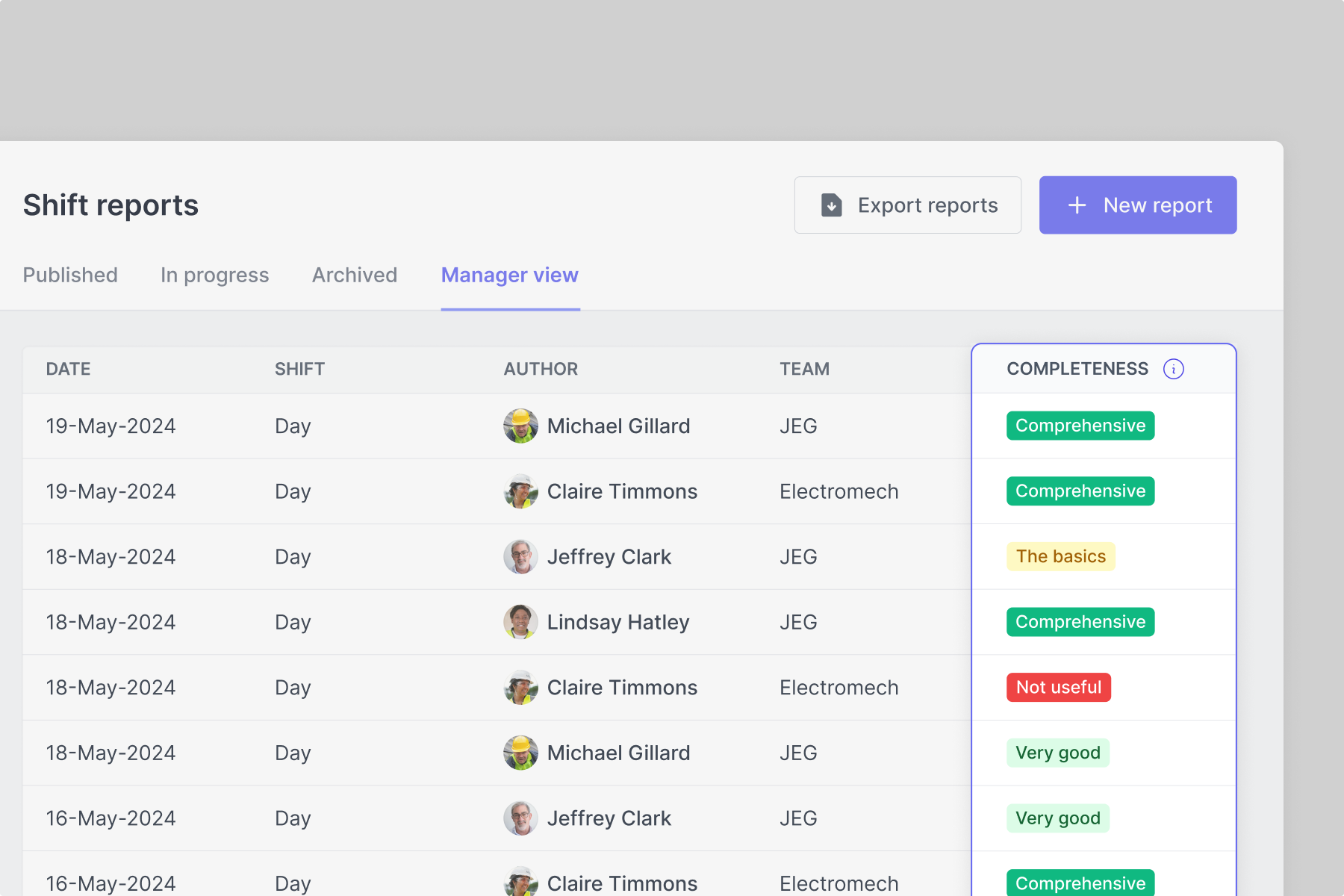This screenshot has height=896, width=1344.
Task: Click Michael Gillard name on 18-May-2024 row
Action: [x=618, y=753]
